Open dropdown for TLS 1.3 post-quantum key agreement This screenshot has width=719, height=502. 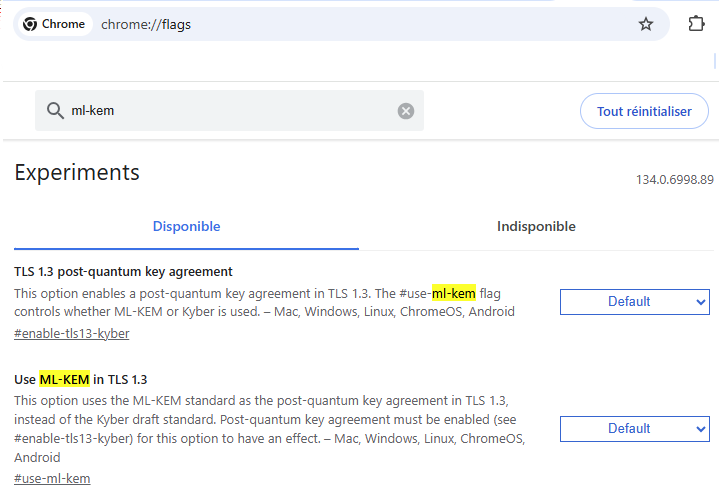(634, 301)
